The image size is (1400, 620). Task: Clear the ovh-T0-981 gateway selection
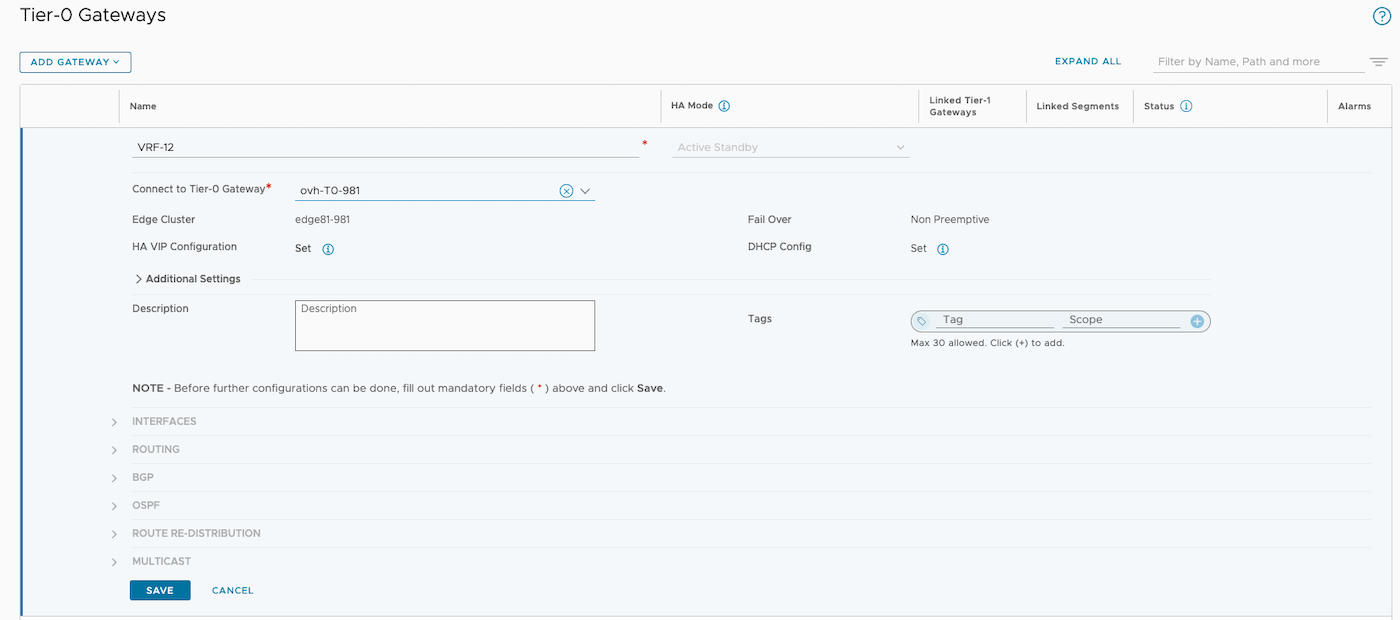[566, 191]
